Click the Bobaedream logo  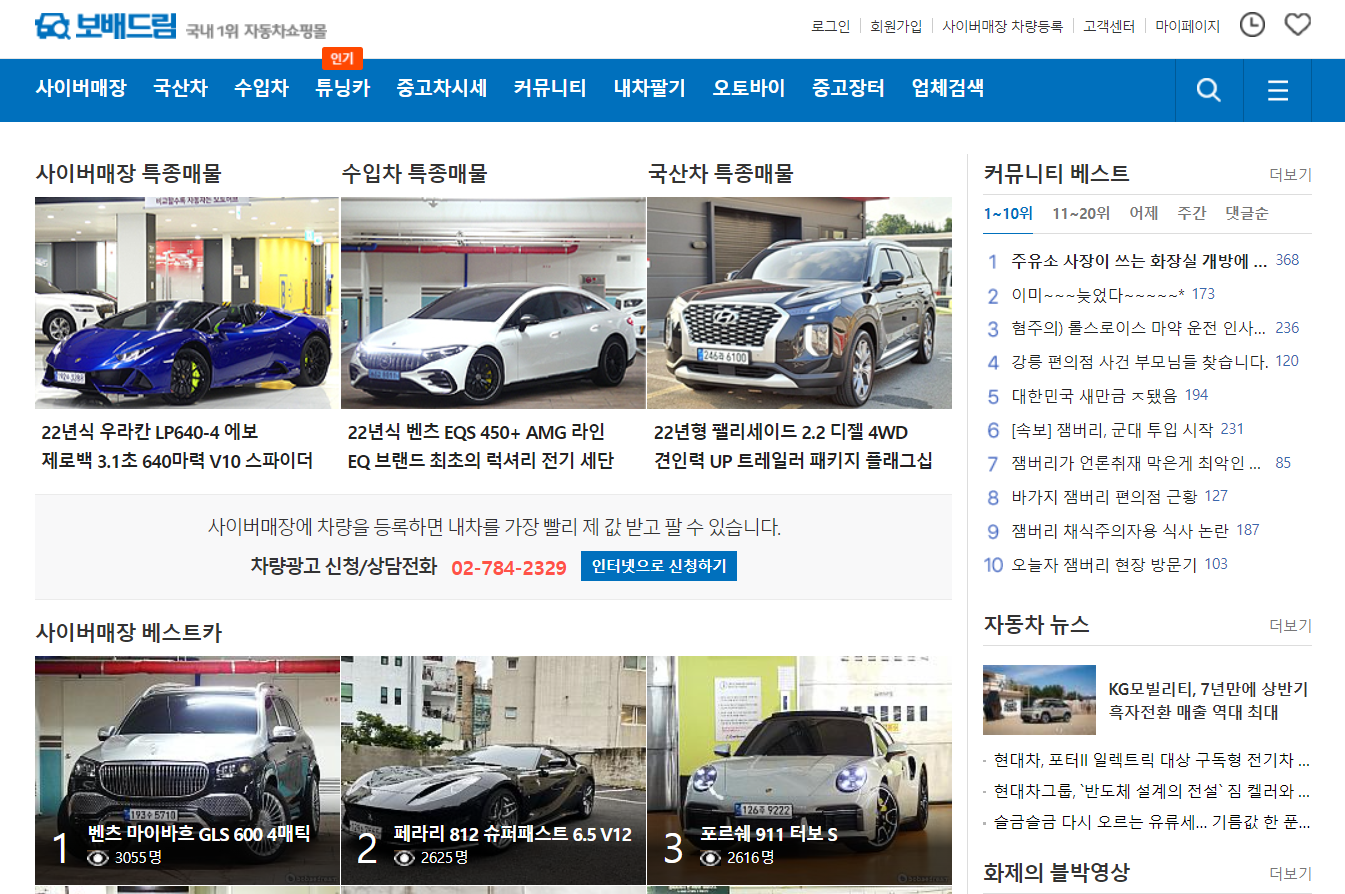tap(105, 27)
